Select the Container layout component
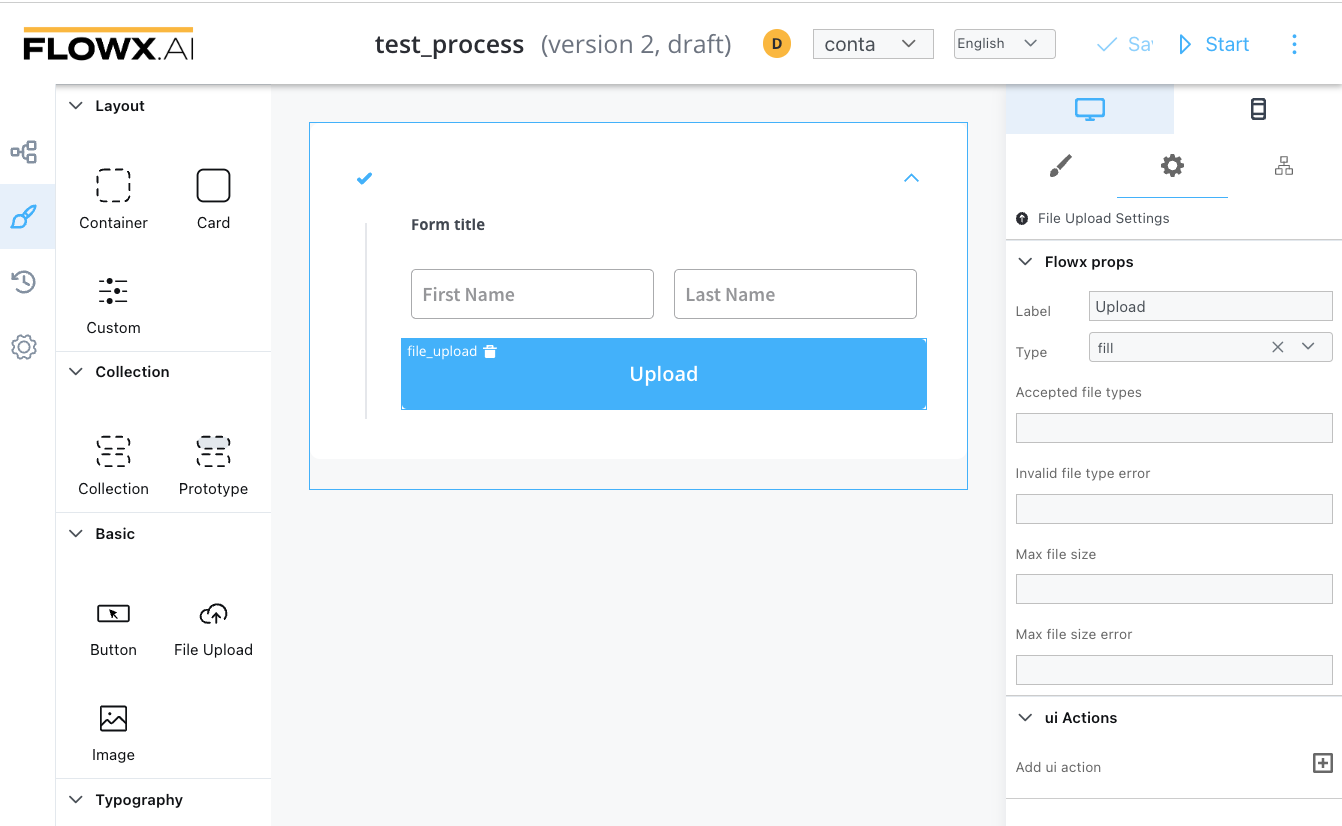The height and width of the screenshot is (826, 1342). (113, 199)
